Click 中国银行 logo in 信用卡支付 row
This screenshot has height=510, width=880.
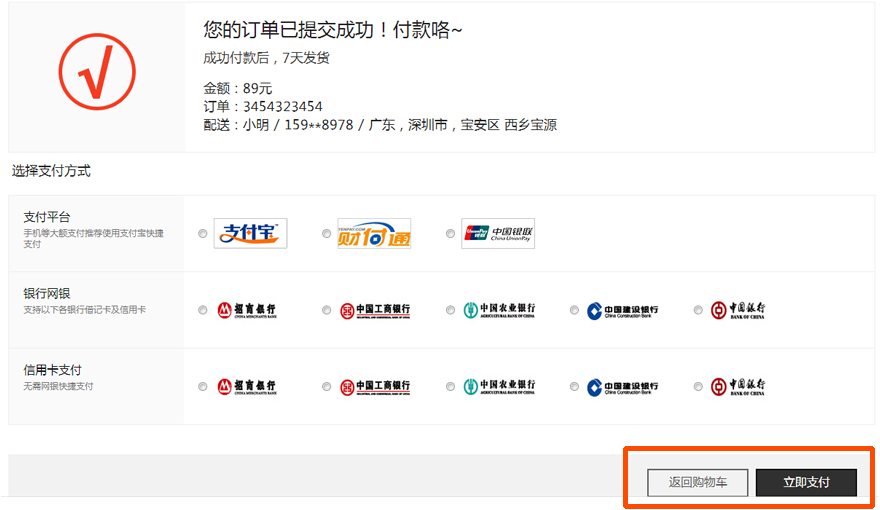(x=737, y=387)
